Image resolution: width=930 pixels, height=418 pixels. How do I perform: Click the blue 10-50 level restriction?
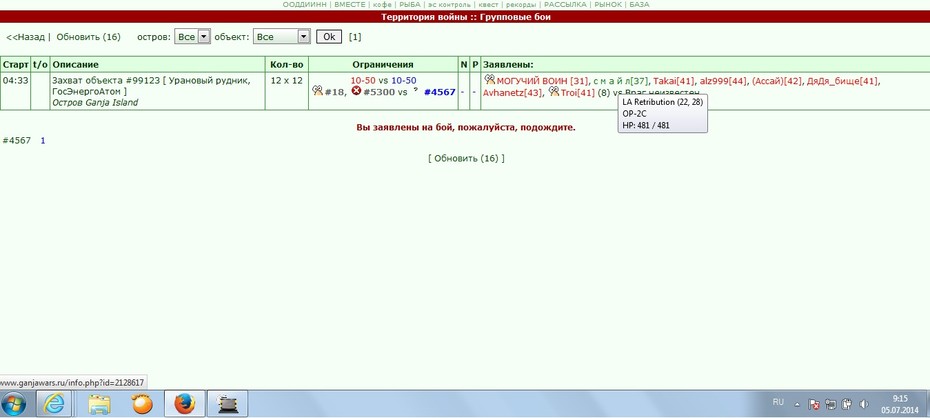pos(403,81)
